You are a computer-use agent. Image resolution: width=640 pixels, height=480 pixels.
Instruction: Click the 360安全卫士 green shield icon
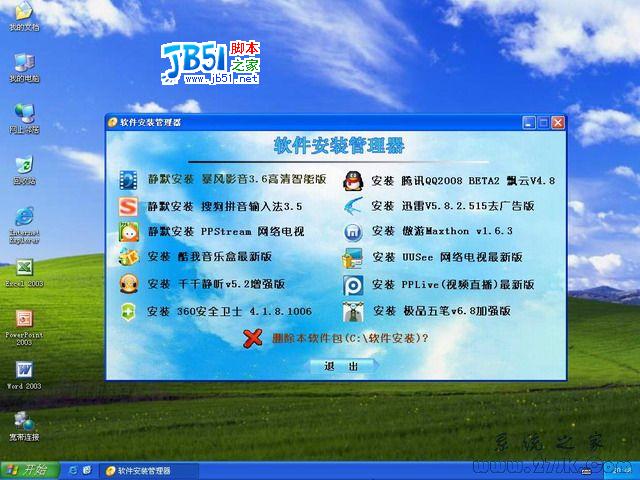[128, 312]
